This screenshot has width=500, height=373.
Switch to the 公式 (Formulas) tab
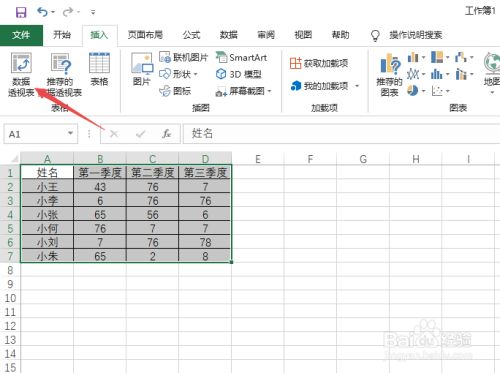(191, 35)
